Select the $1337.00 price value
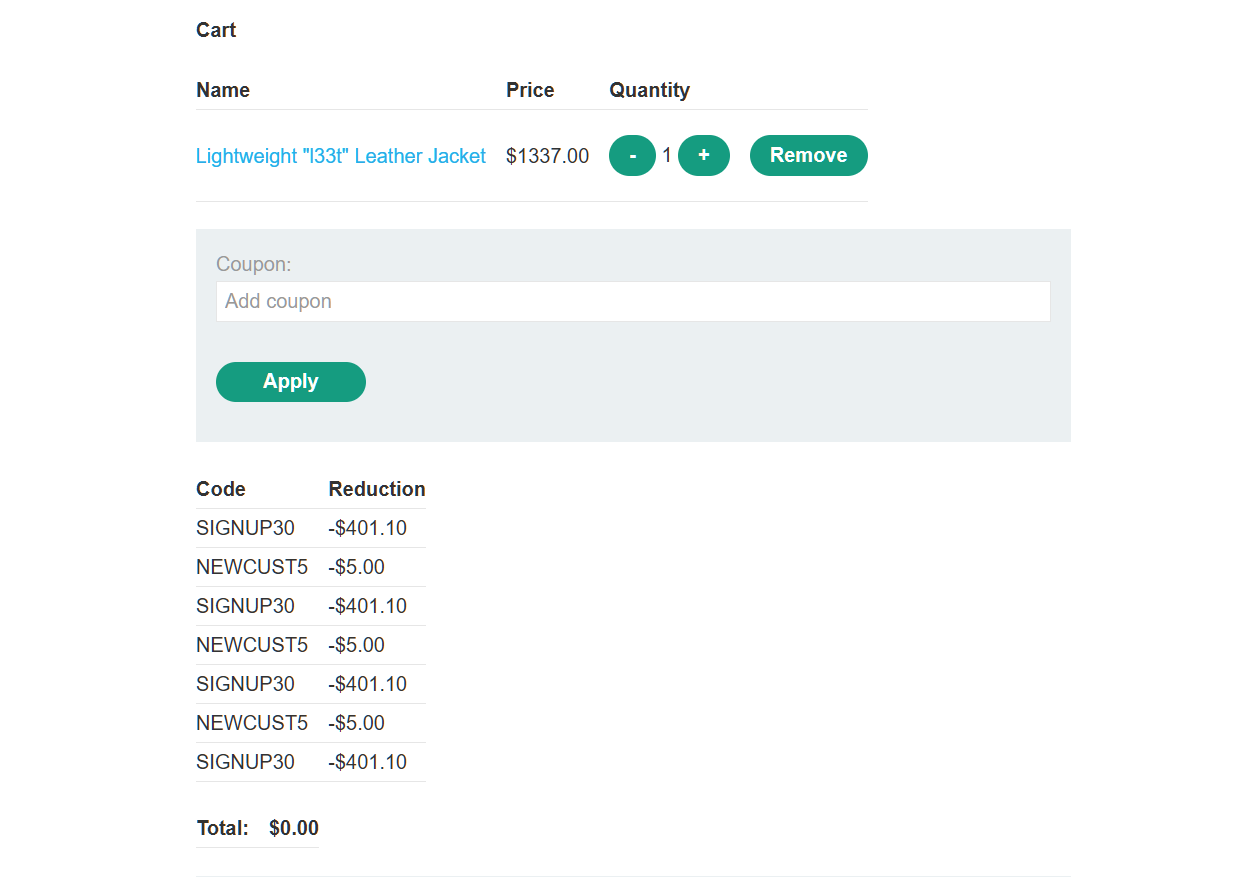Screen dimensions: 1241x877 coord(547,156)
